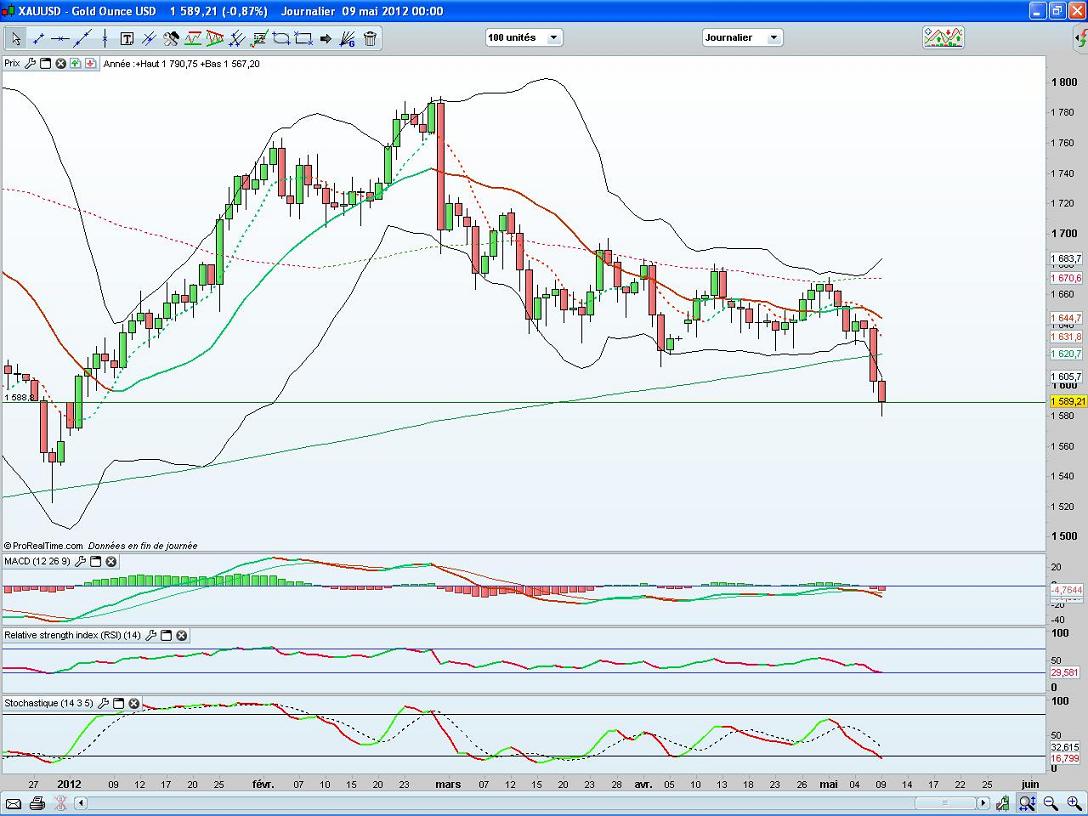Close the RSI indicator panel

(x=181, y=635)
